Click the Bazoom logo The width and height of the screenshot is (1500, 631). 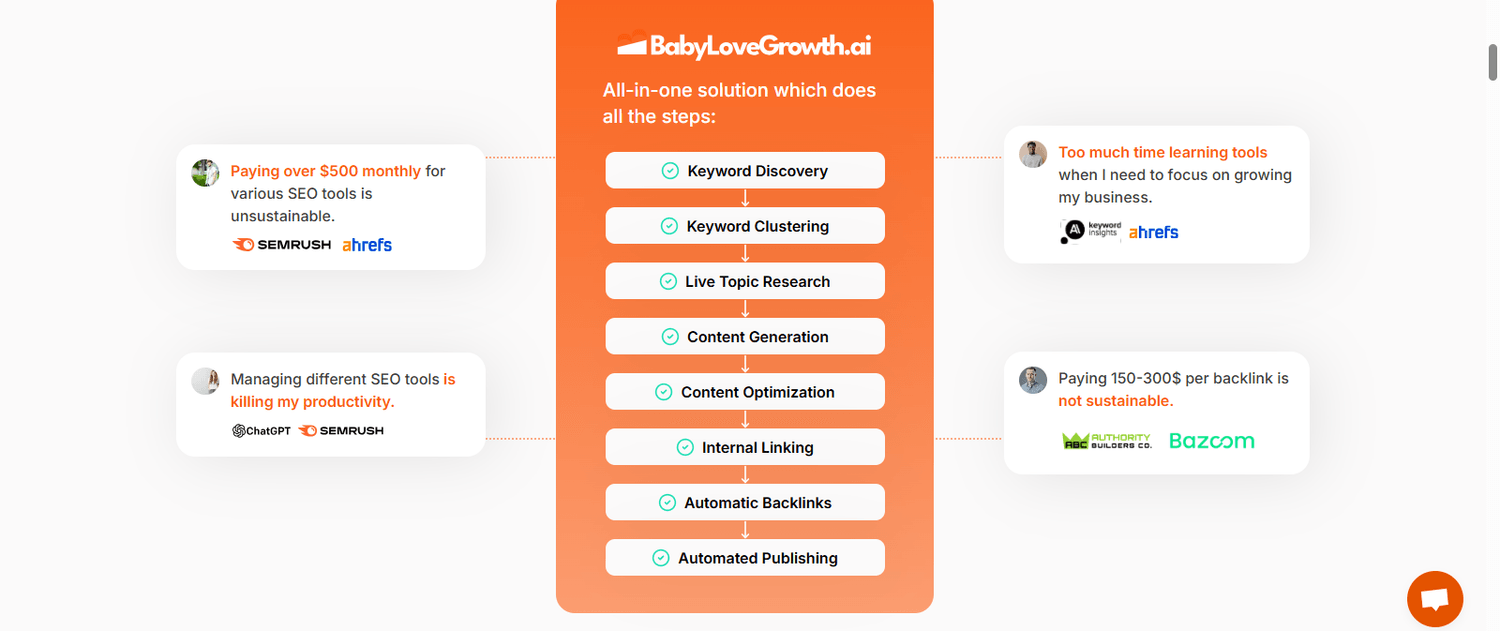[x=1211, y=441]
